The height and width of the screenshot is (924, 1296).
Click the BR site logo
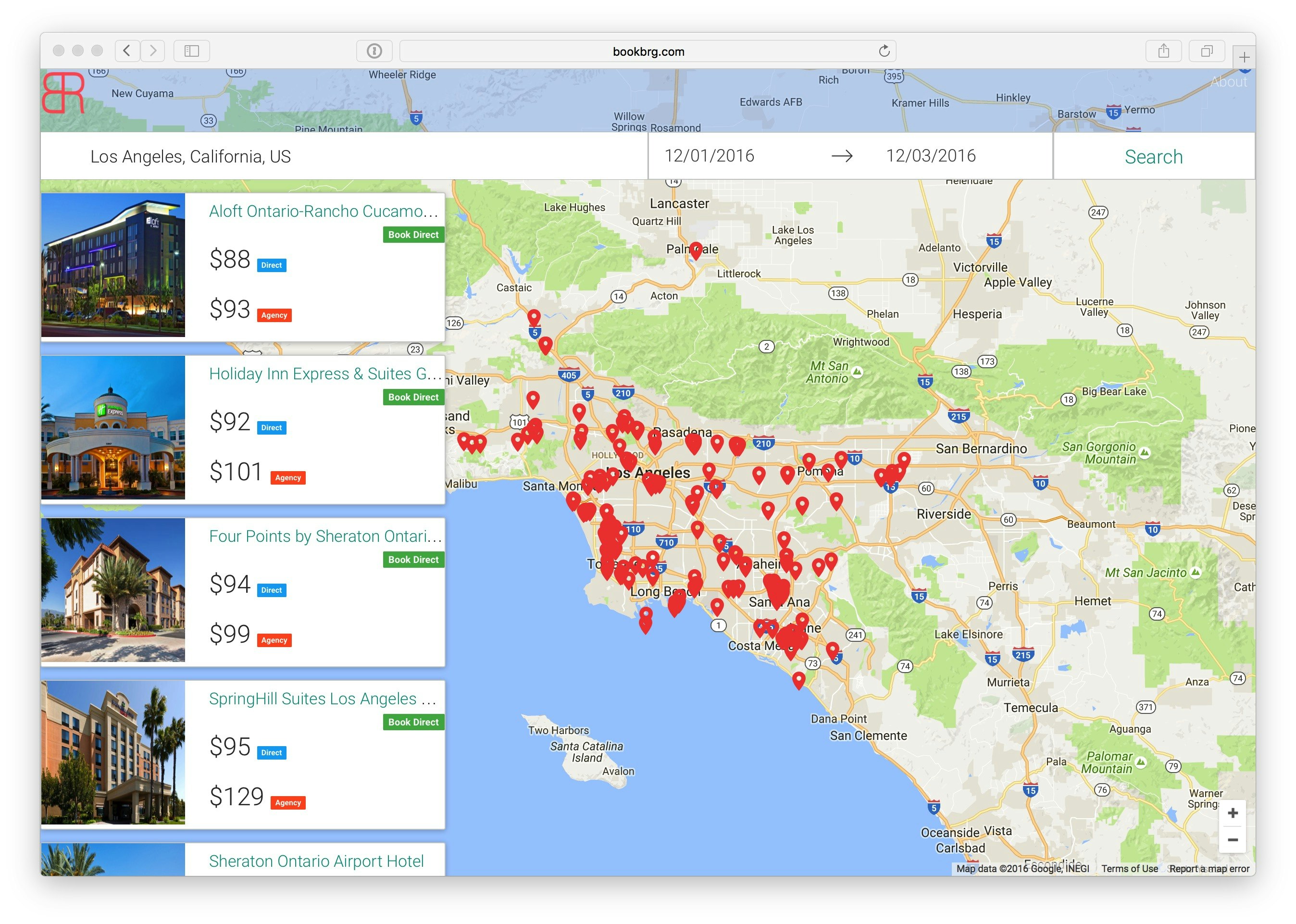click(x=63, y=93)
